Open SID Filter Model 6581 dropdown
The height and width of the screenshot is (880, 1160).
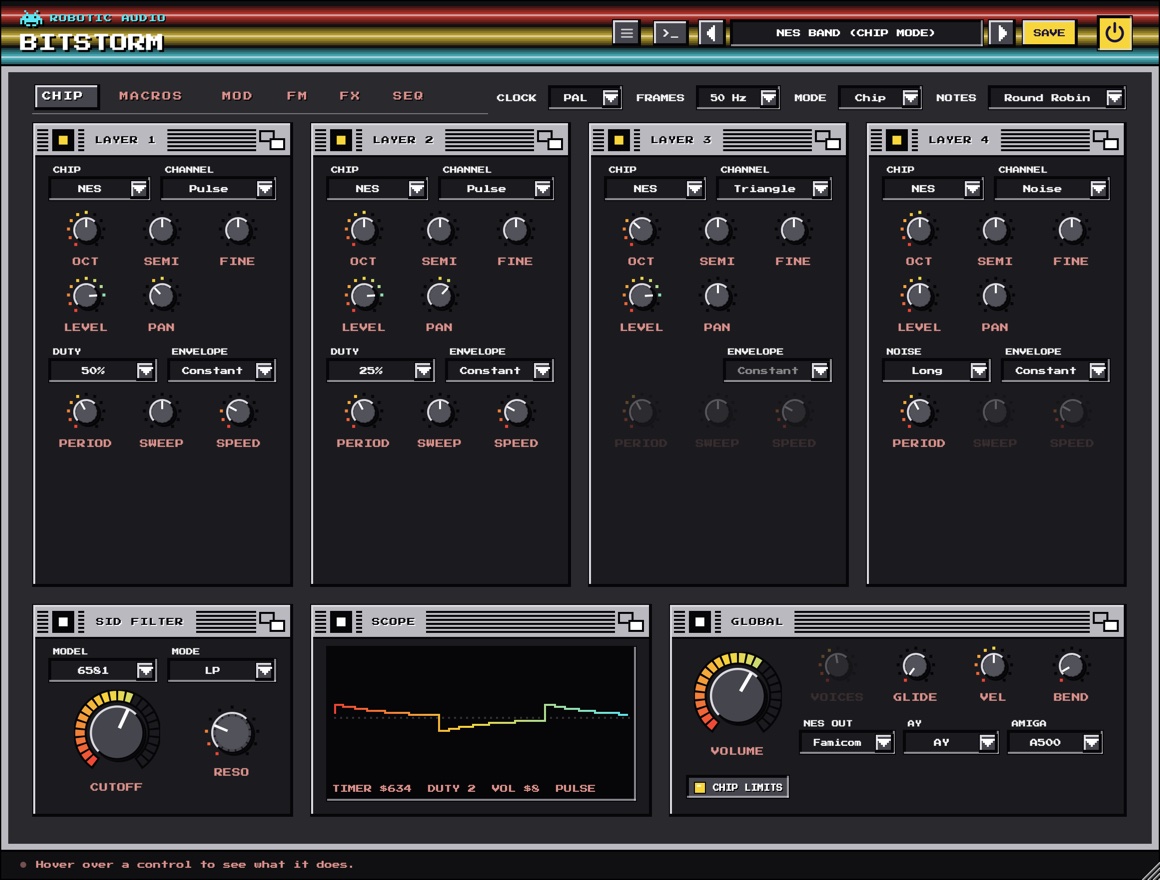102,671
